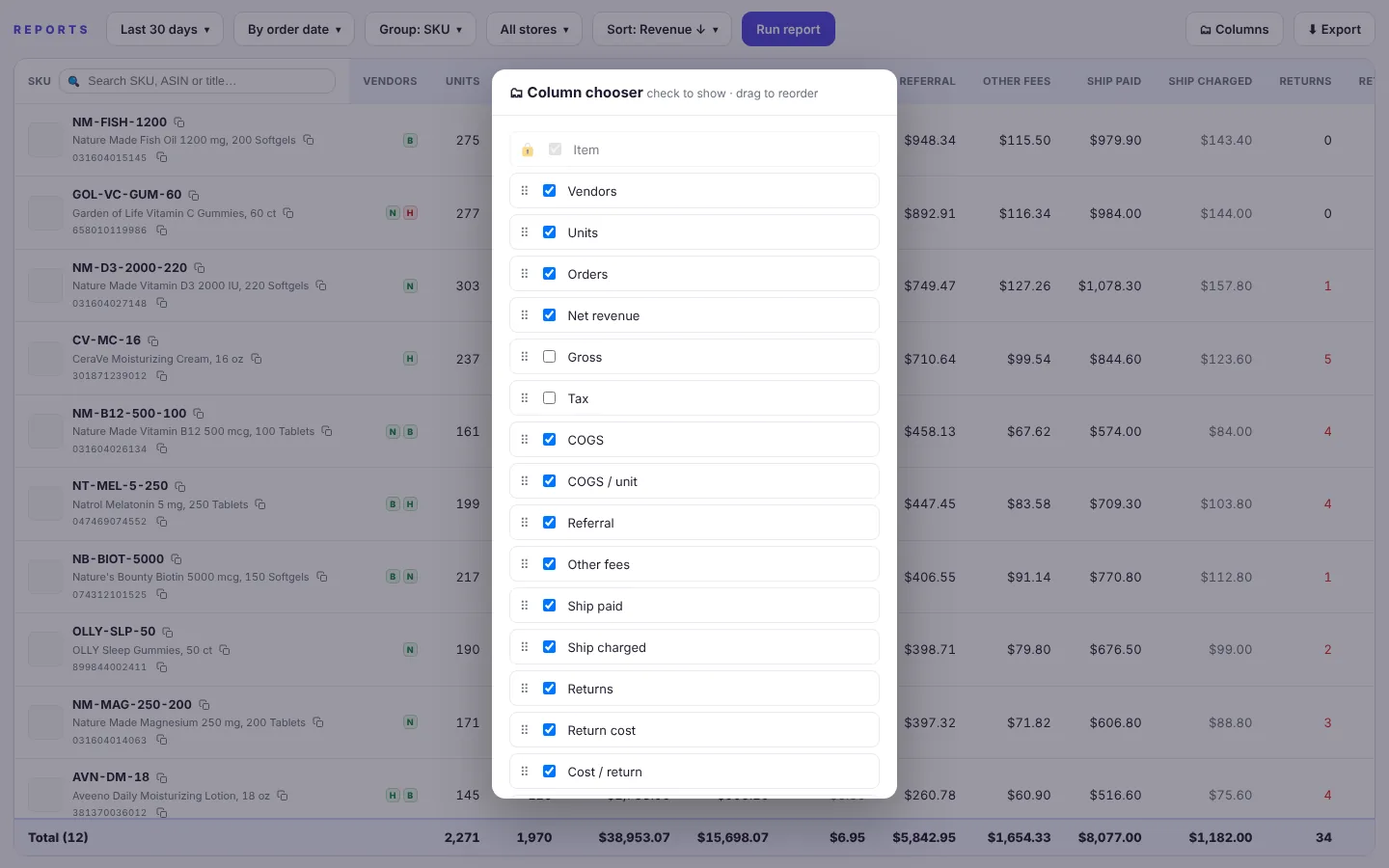Click the lock icon beside Item

coord(528,149)
